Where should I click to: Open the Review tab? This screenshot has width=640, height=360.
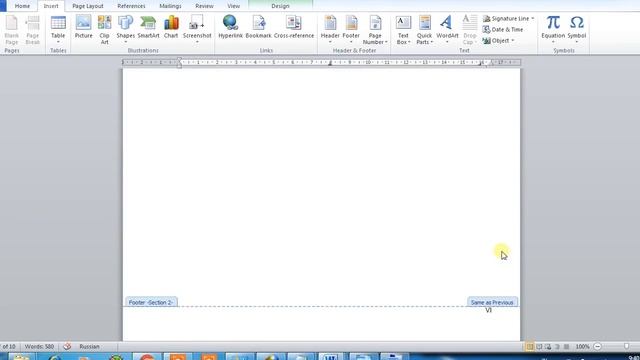[204, 6]
